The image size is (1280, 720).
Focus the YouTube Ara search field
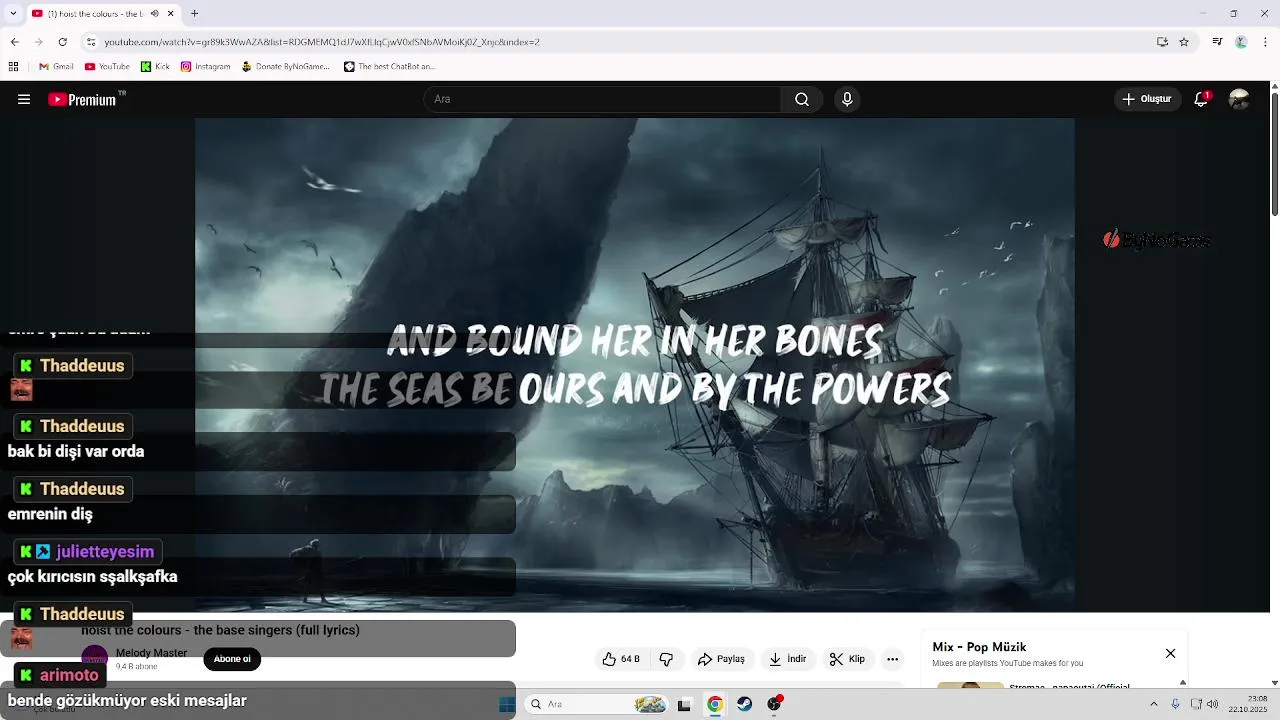602,99
